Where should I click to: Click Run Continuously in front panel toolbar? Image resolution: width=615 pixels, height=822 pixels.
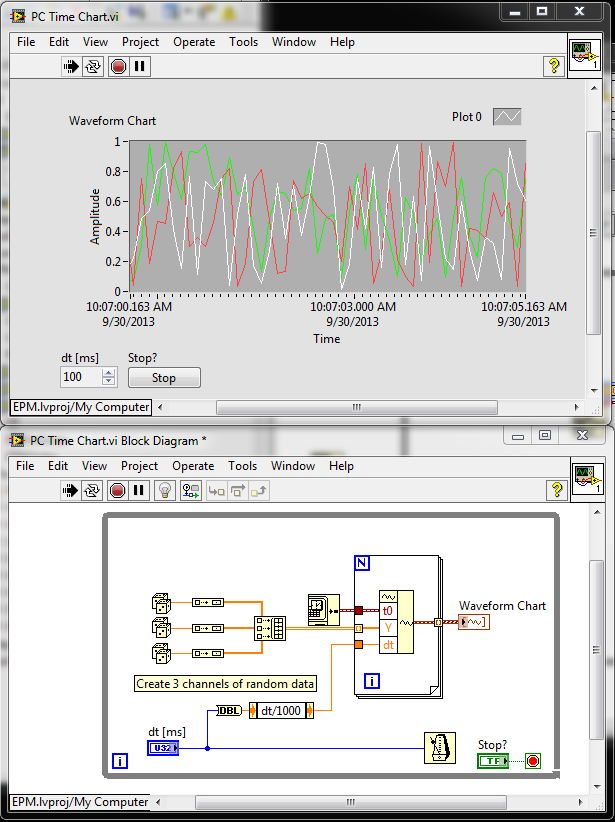[93, 67]
